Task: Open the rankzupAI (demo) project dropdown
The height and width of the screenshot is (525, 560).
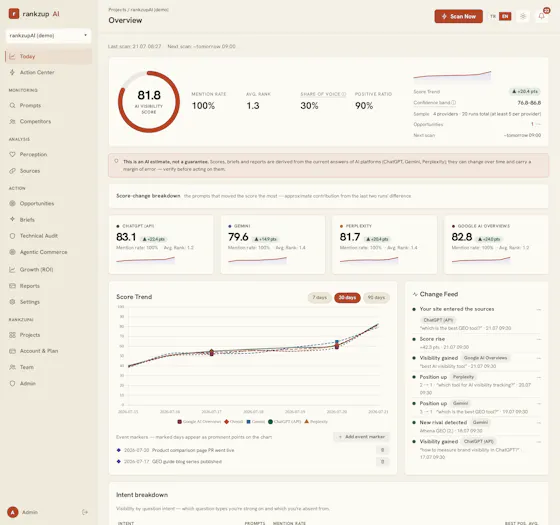Action: pos(49,36)
